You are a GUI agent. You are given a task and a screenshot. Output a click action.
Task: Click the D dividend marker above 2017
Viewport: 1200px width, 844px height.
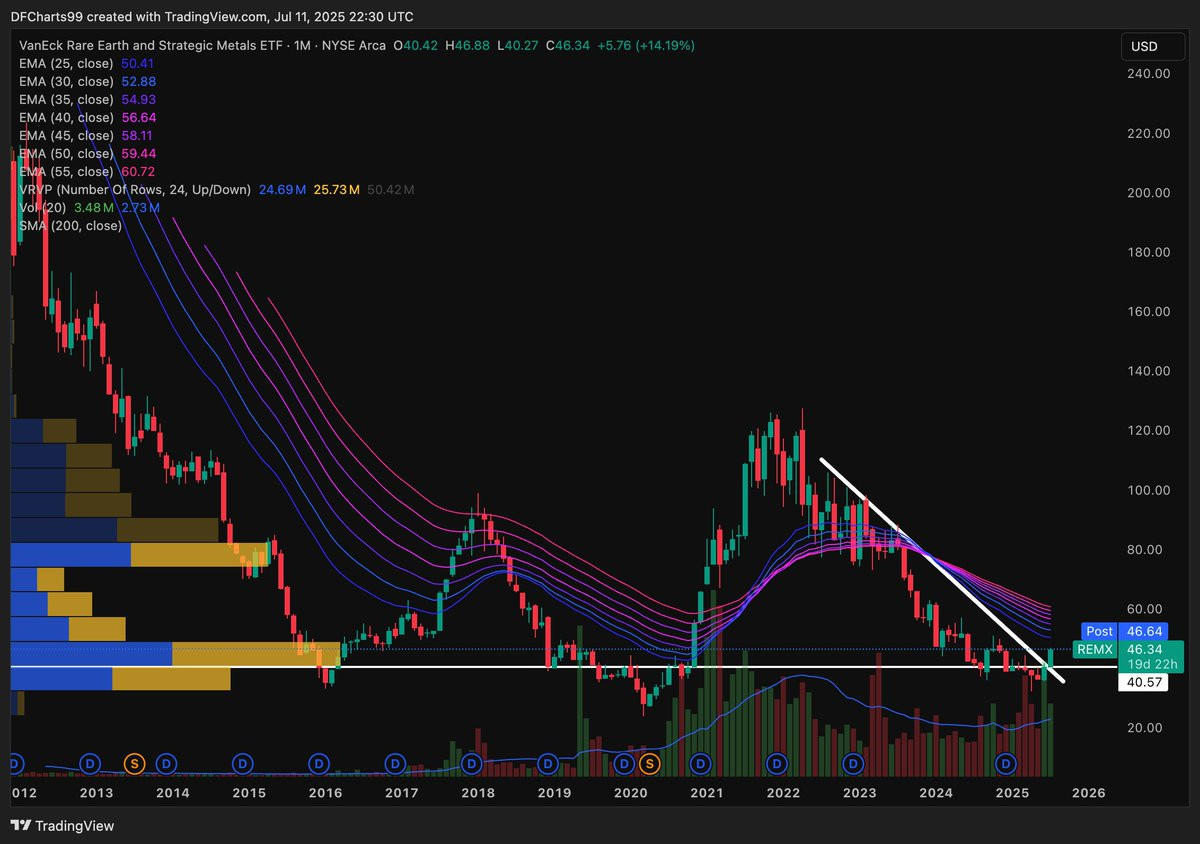coord(395,764)
